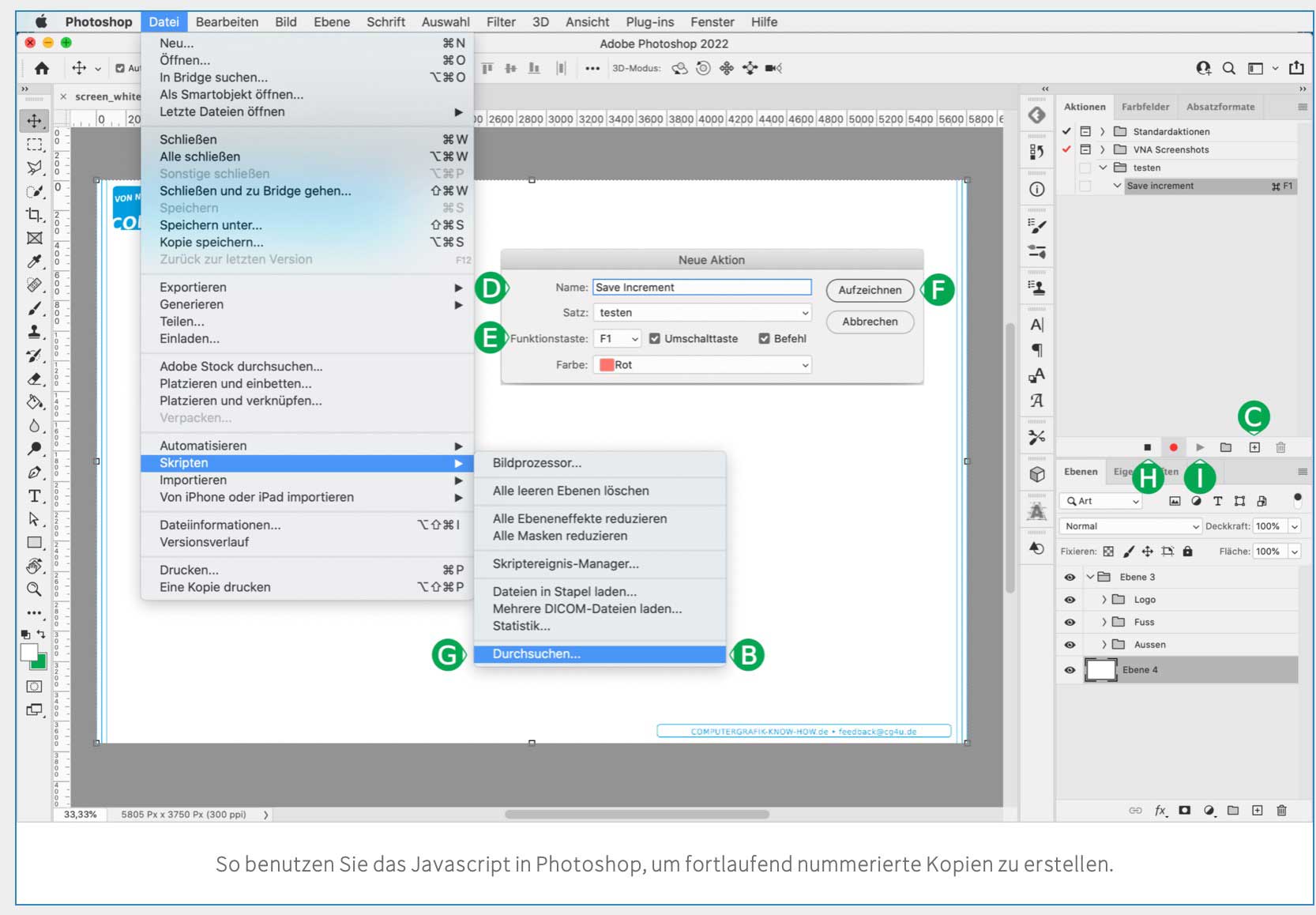The height and width of the screenshot is (915, 1316).
Task: Toggle the Befehl checkbox
Action: tap(764, 338)
